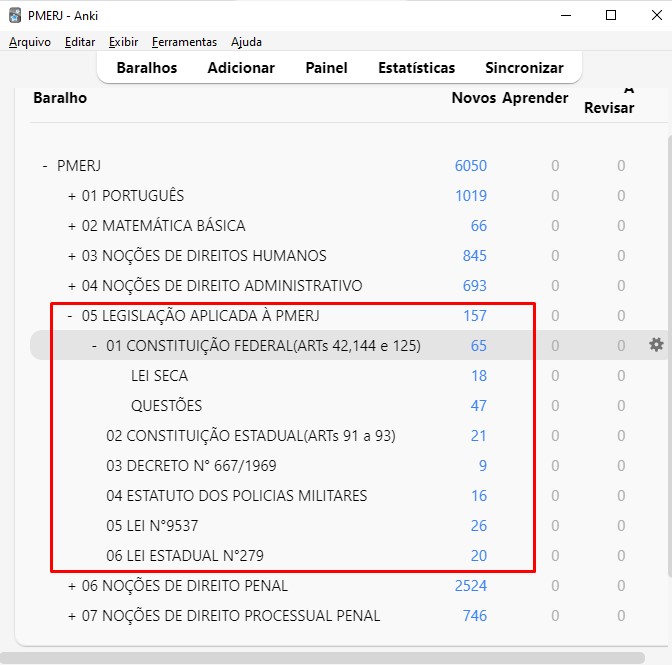Click Adicionar to add a card
This screenshot has width=672, height=665.
pyautogui.click(x=241, y=68)
